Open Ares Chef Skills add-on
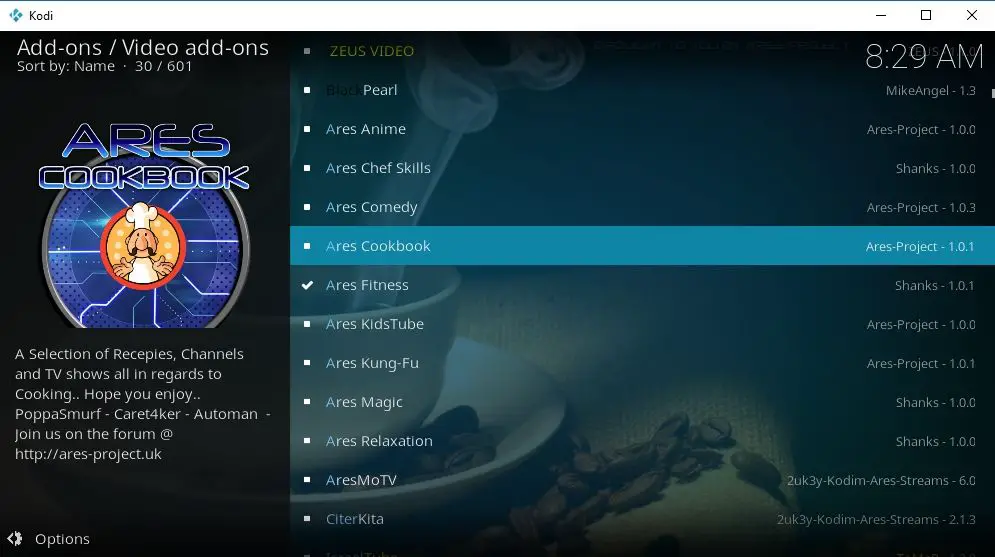The width and height of the screenshot is (995, 557). point(642,168)
